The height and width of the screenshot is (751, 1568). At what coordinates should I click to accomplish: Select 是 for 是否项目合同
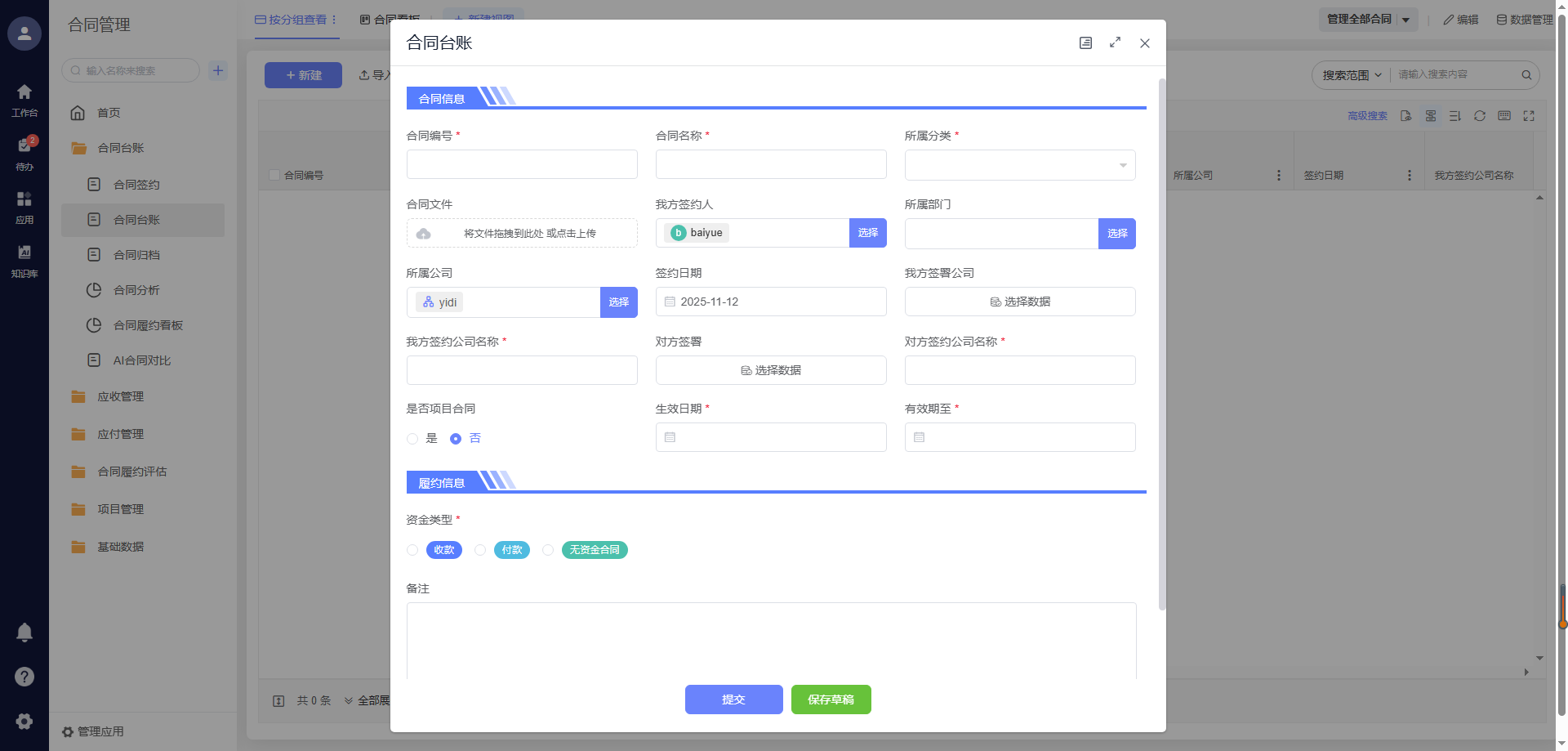coord(412,439)
